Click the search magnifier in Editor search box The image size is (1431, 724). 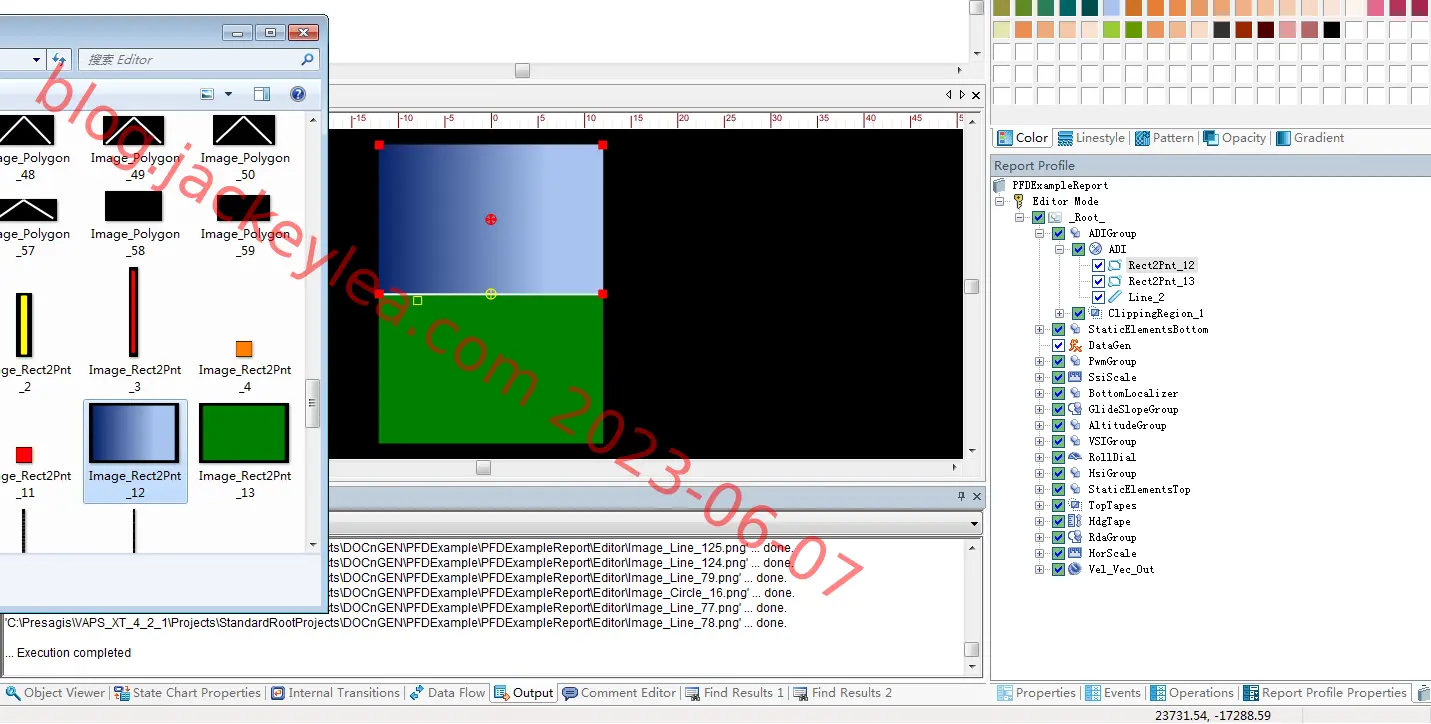point(307,60)
